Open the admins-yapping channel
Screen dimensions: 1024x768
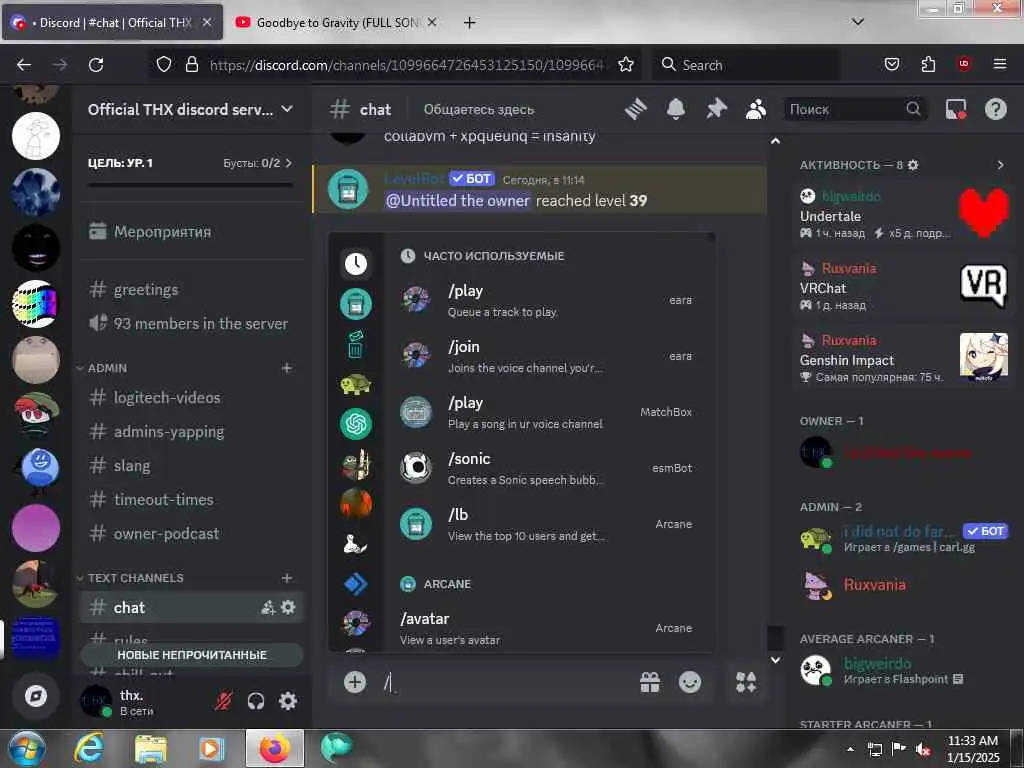191,431
